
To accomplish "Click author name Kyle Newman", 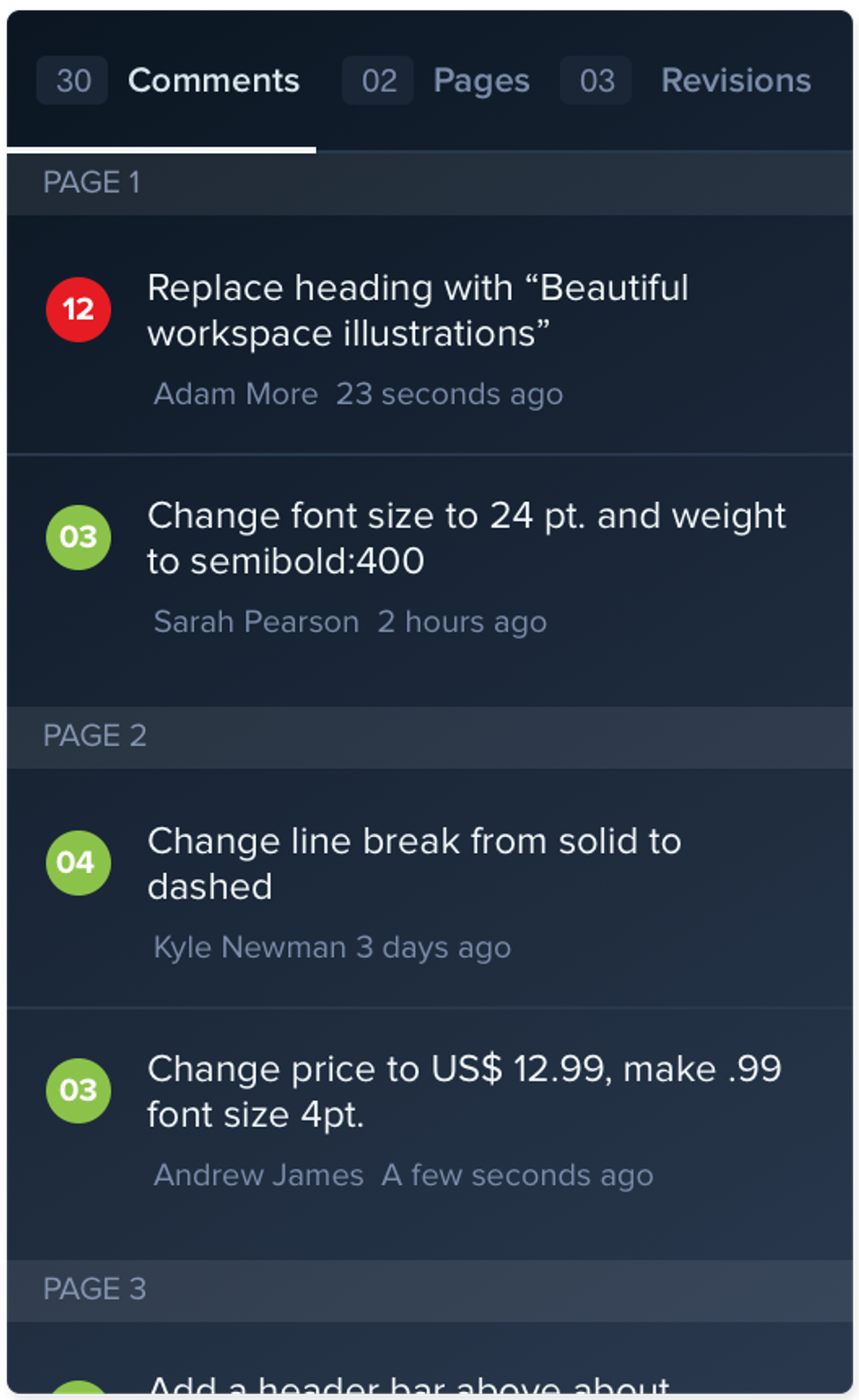I will click(250, 947).
